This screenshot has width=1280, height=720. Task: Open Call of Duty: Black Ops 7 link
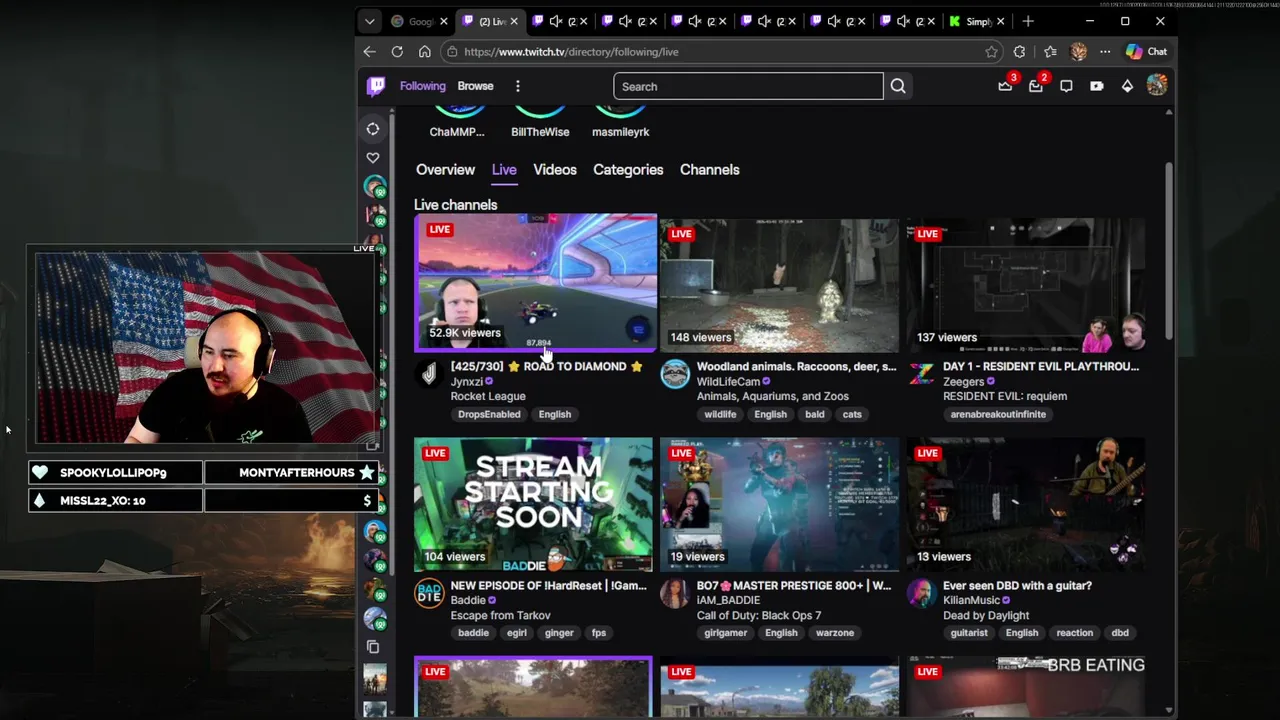click(759, 615)
